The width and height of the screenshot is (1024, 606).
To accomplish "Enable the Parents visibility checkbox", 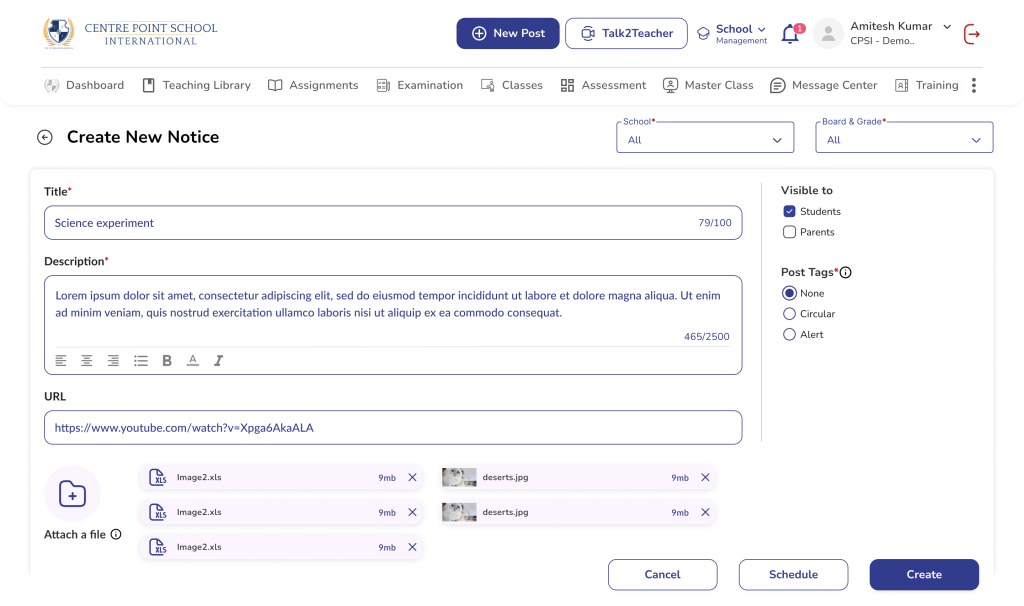I will click(789, 232).
